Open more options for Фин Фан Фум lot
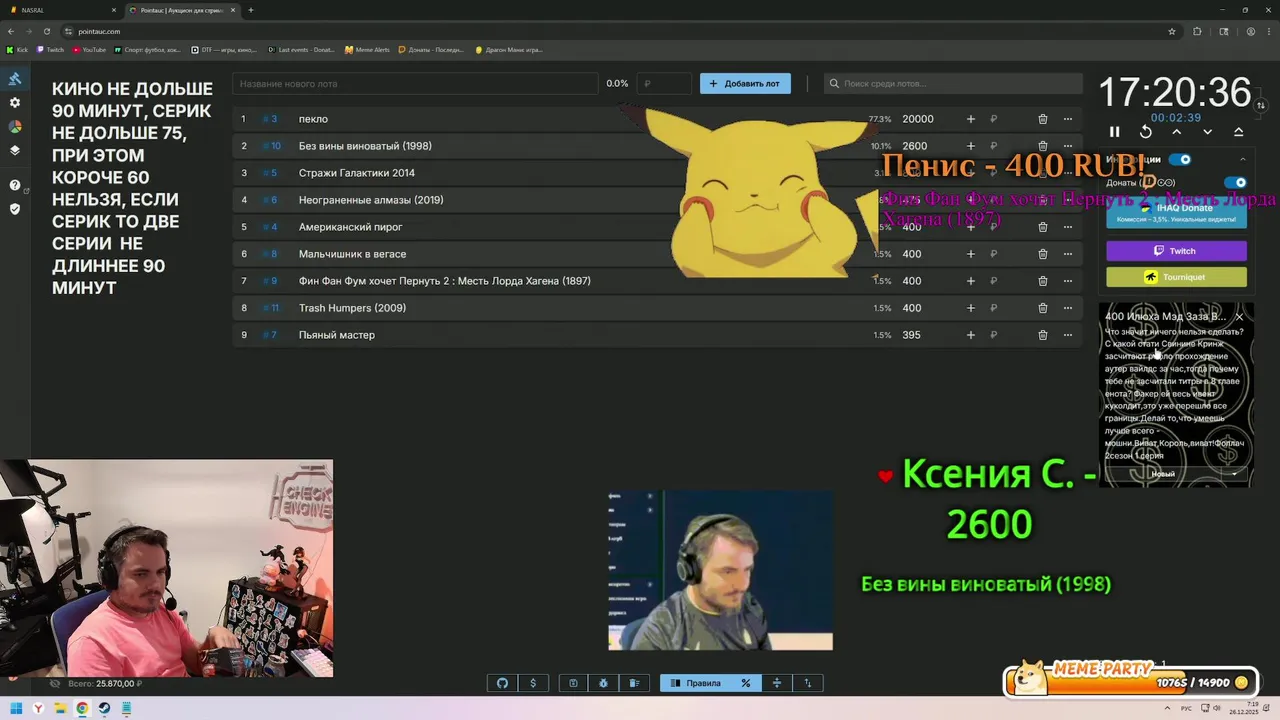 1068,281
